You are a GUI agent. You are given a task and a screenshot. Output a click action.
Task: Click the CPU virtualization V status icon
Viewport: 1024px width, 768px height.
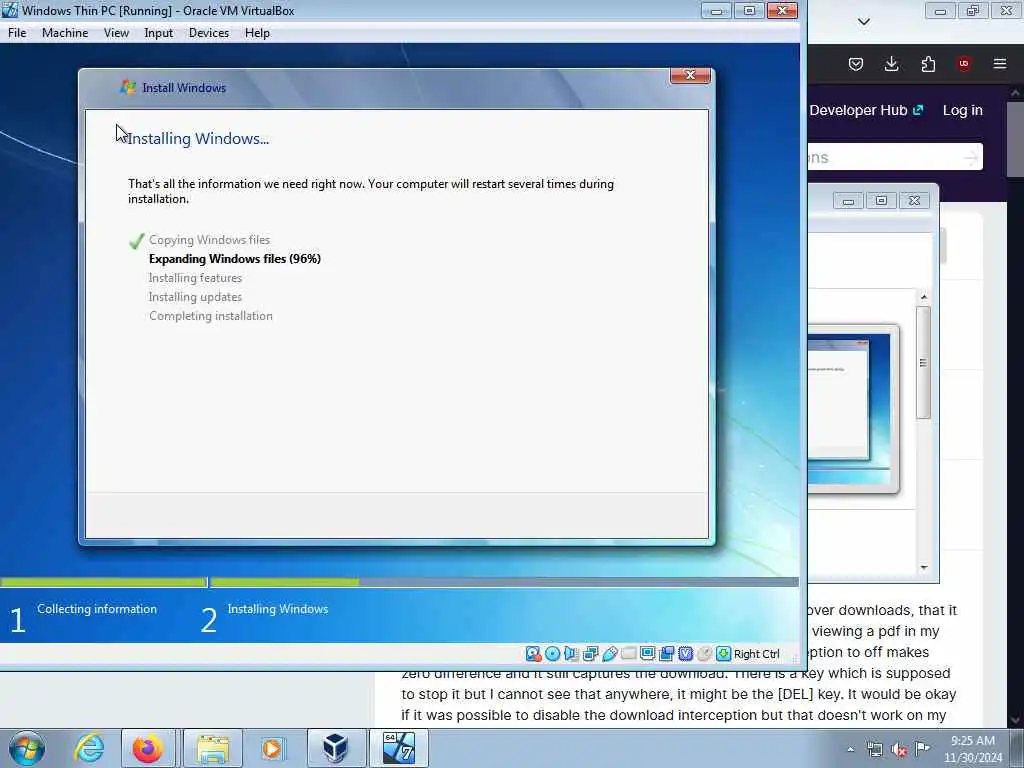685,654
